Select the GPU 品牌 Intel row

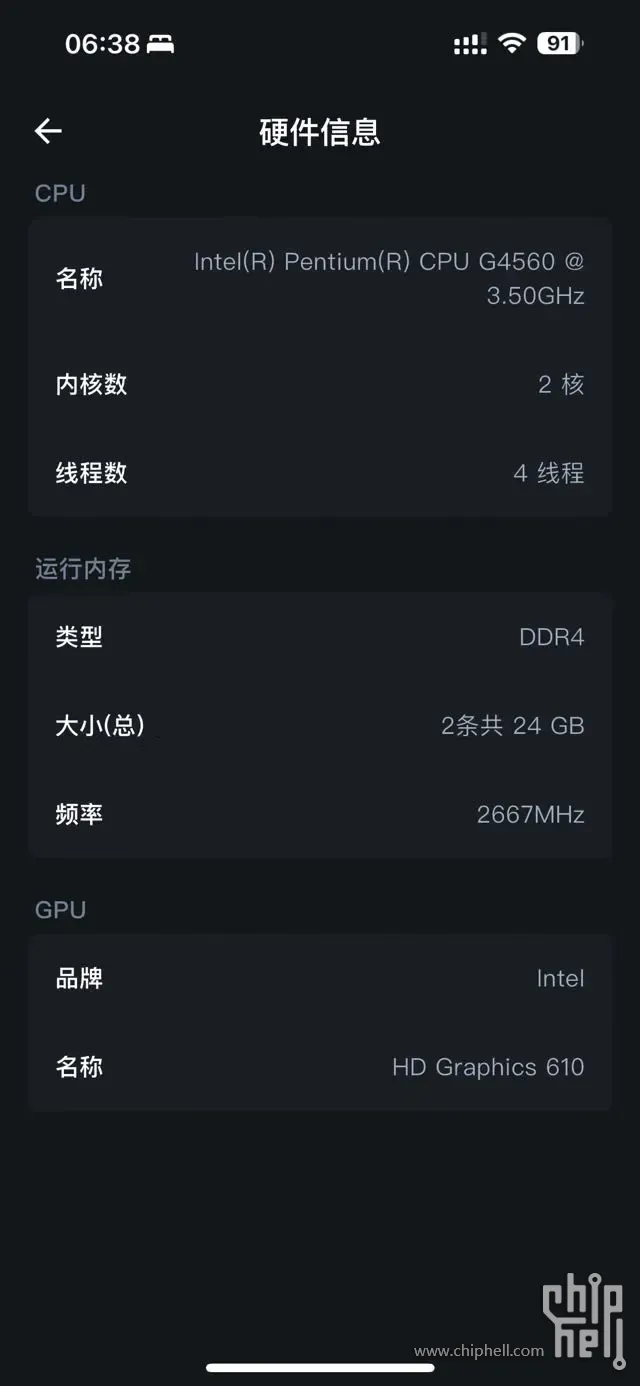click(x=320, y=978)
